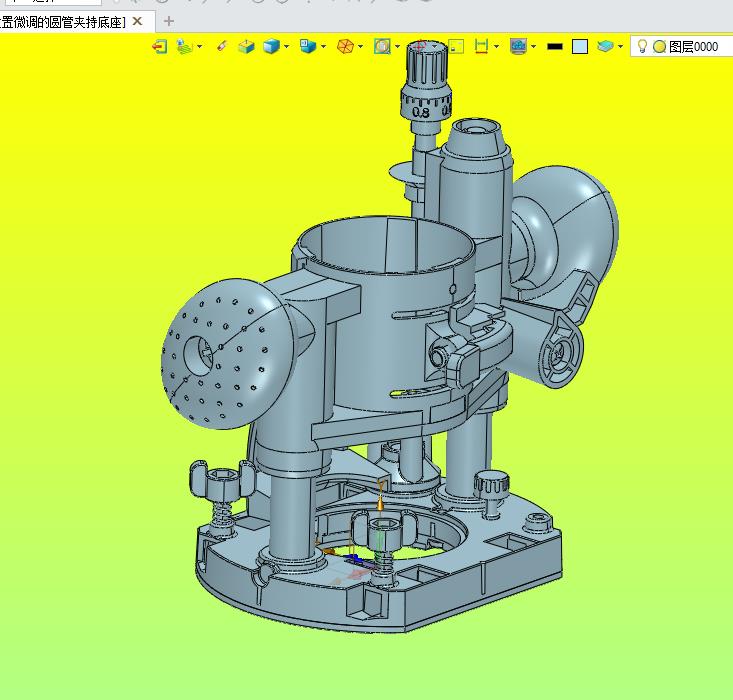Click the red crosshair target icon

click(x=419, y=46)
